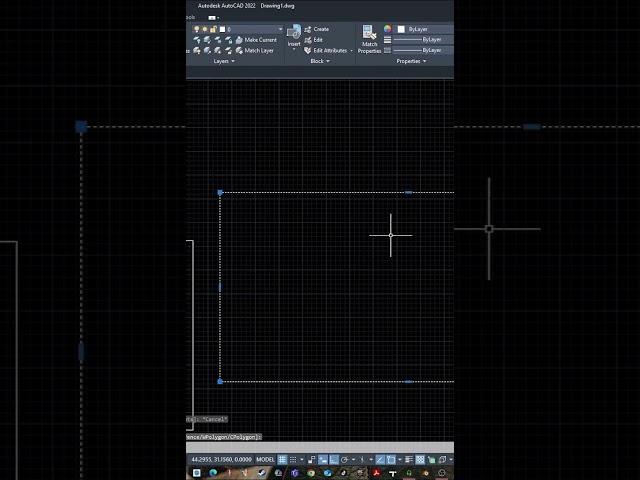Click the Insert block icon
Viewport: 640px width, 480px height.
[294, 32]
